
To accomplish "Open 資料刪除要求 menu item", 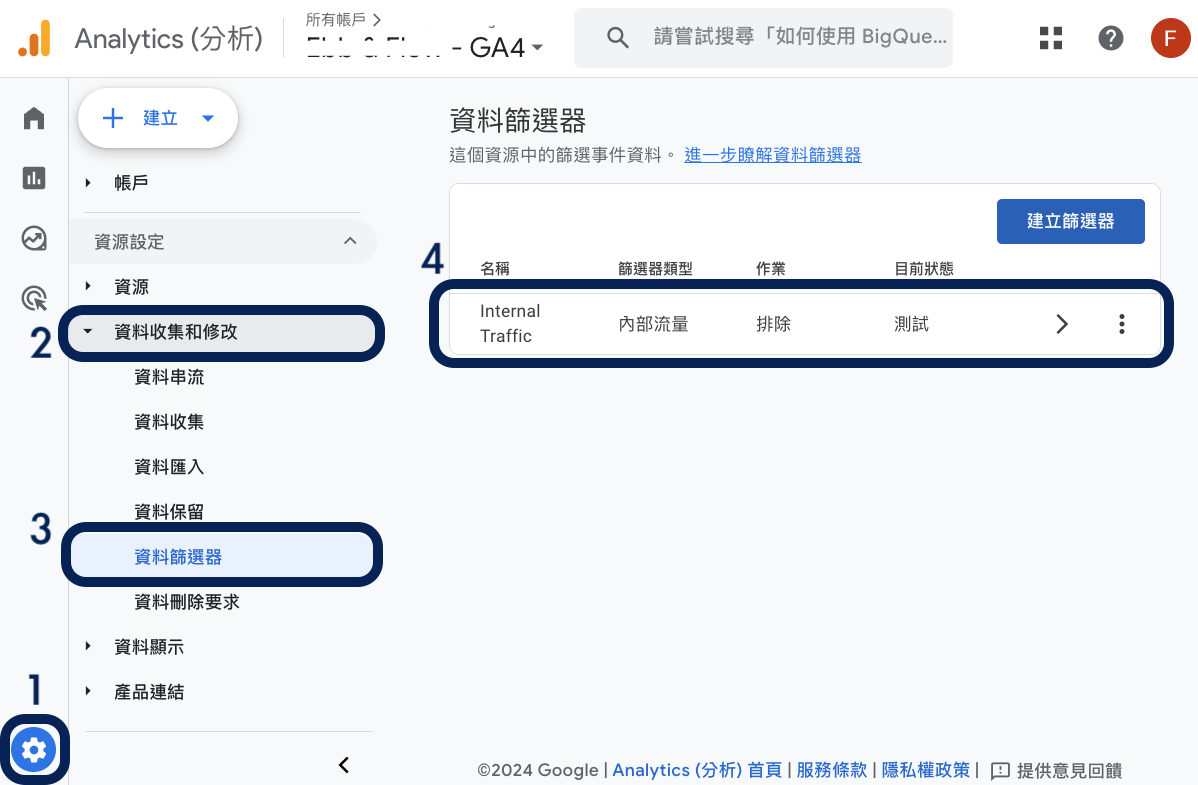I will (186, 602).
